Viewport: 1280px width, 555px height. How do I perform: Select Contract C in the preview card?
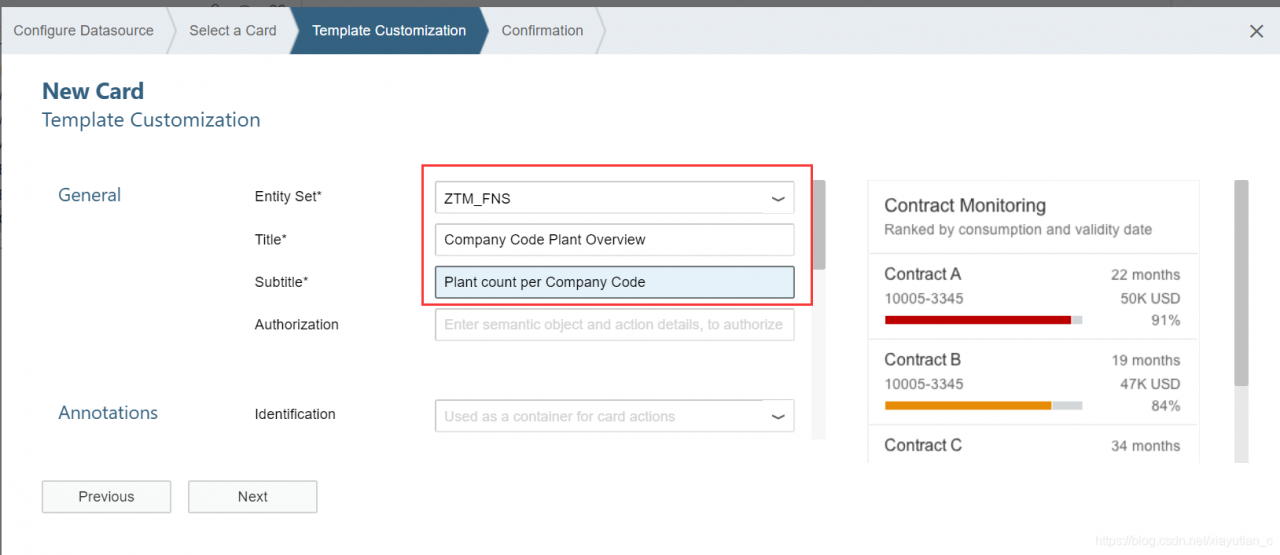point(923,446)
